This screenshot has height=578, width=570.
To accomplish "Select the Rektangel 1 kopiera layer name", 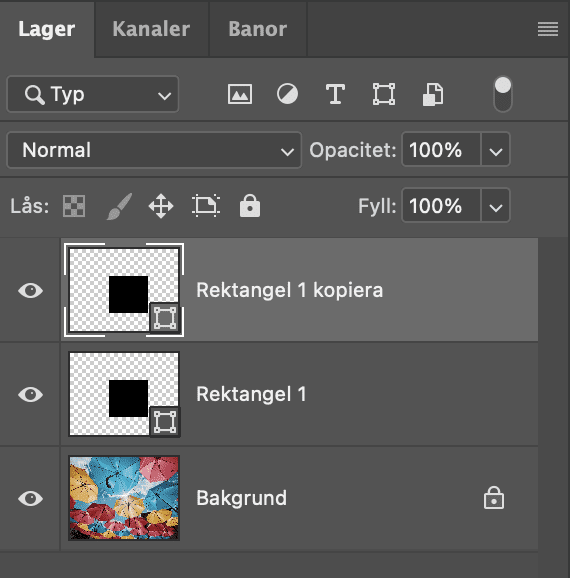I will click(x=289, y=290).
